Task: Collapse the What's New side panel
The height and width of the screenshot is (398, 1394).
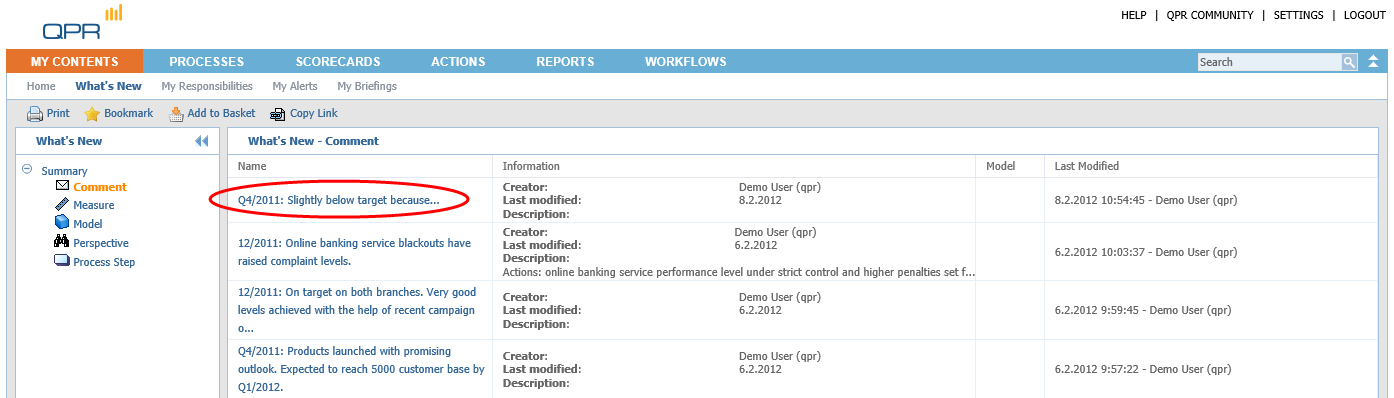Action: pyautogui.click(x=201, y=142)
